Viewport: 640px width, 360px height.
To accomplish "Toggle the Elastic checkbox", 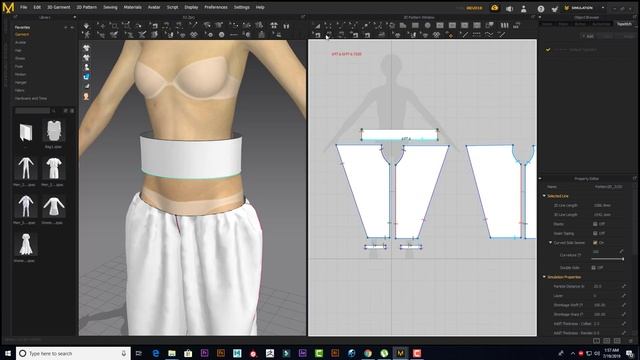I will tap(595, 224).
